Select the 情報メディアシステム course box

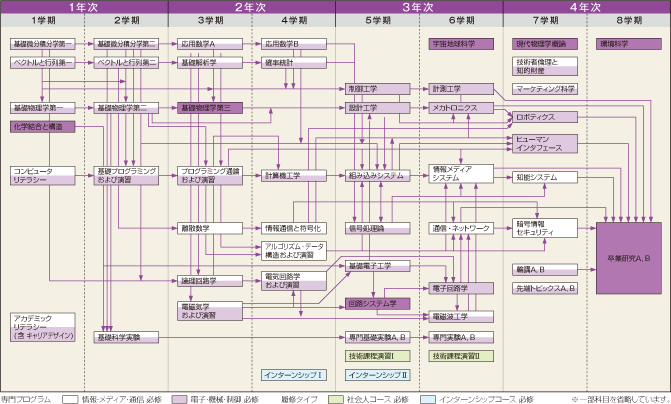tap(461, 174)
